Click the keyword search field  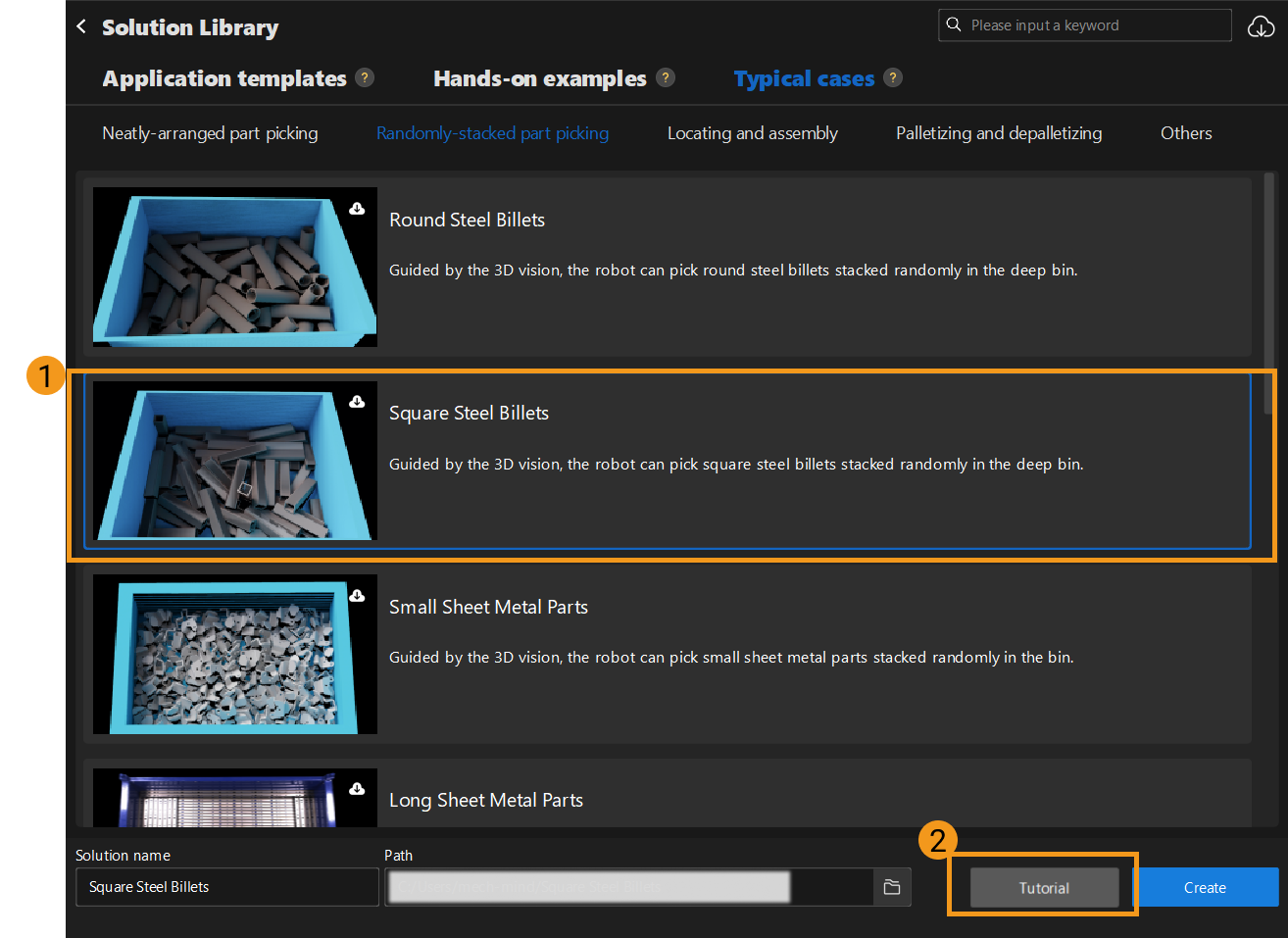[1085, 25]
